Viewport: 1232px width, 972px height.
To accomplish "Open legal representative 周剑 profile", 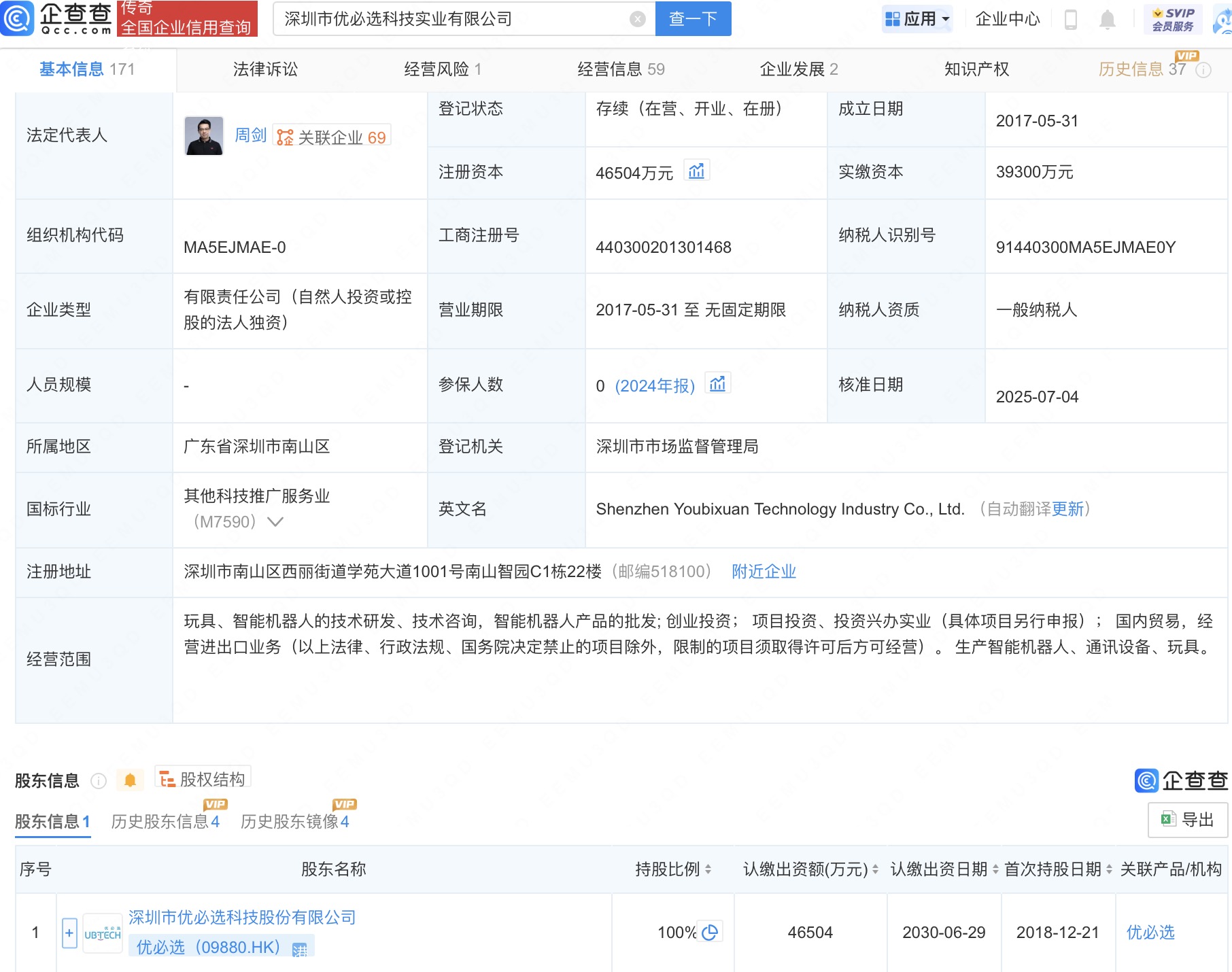I will (250, 135).
